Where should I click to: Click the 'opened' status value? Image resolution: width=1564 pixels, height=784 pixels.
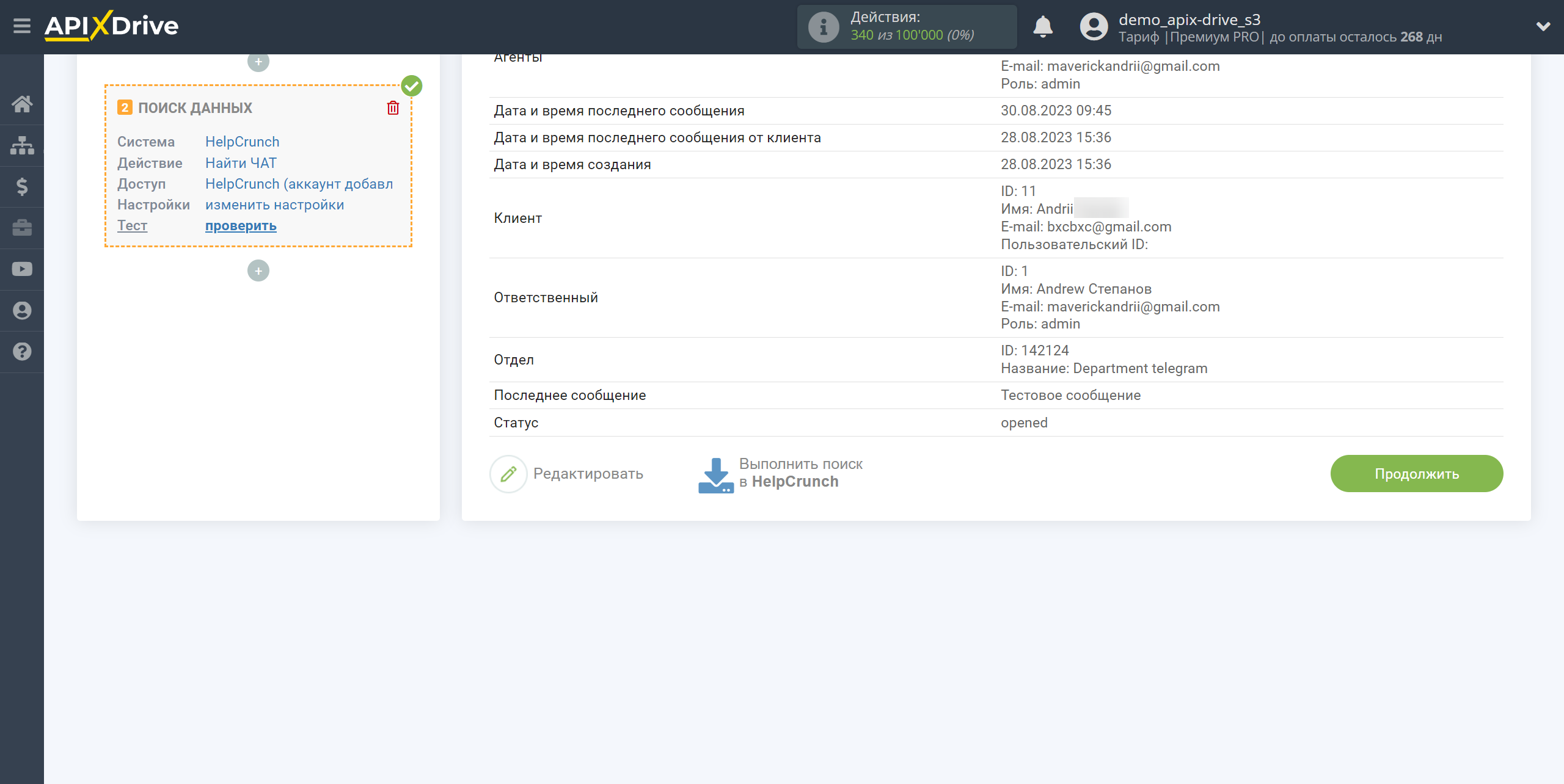pyautogui.click(x=1024, y=423)
